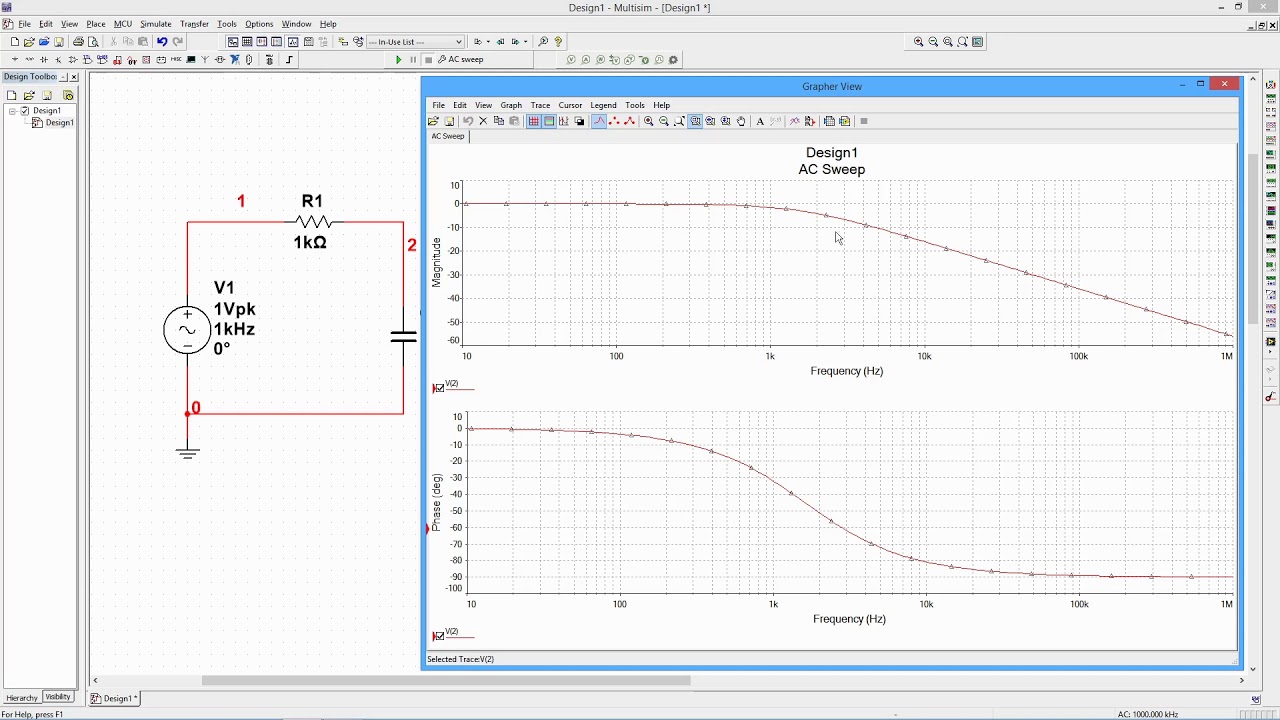Click zoom in icon at top right toolbar
This screenshot has width=1280, height=720.
coord(918,42)
